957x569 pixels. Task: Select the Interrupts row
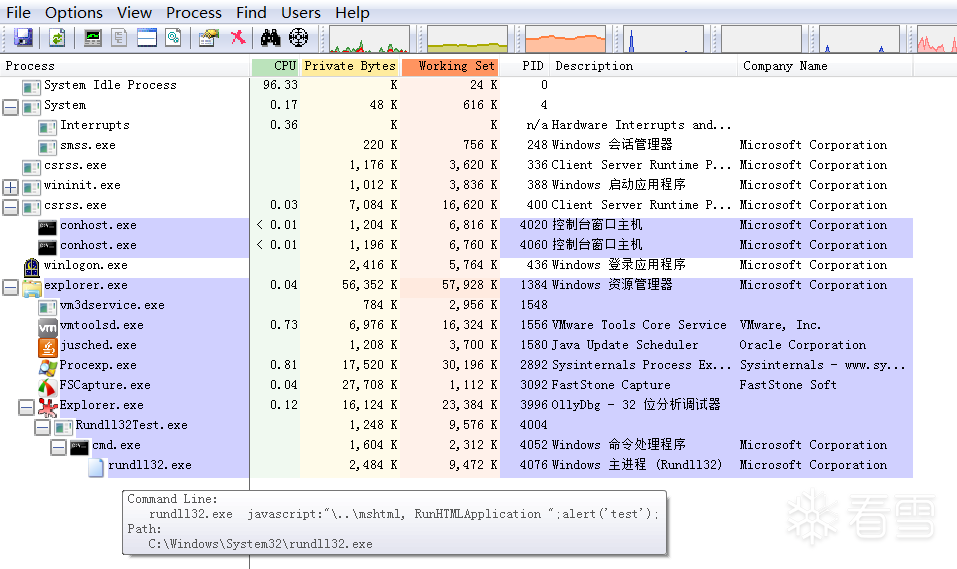point(457,125)
